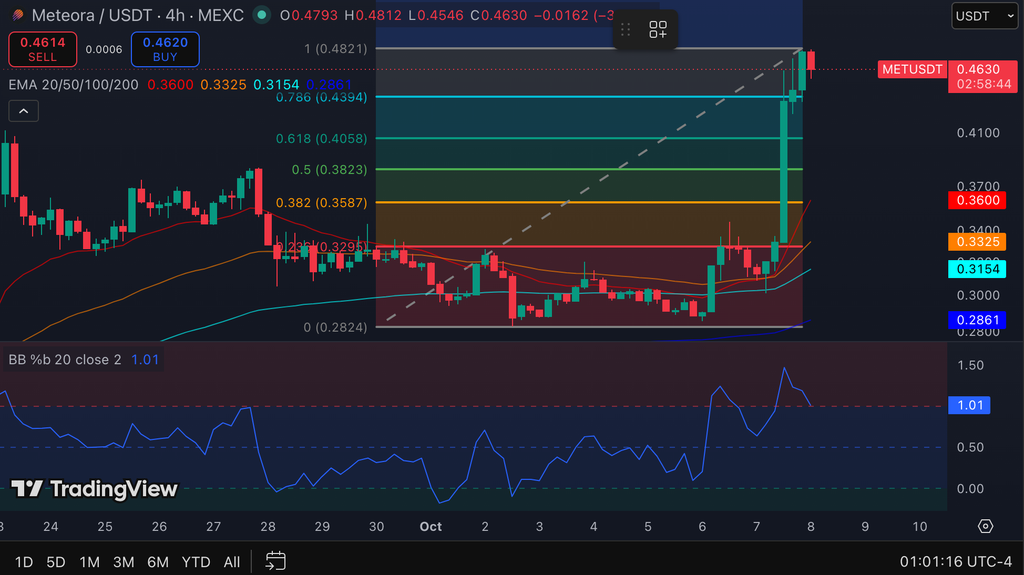Click the red 0.4614 SELL button
Viewport: 1024px width, 575px height.
point(42,49)
